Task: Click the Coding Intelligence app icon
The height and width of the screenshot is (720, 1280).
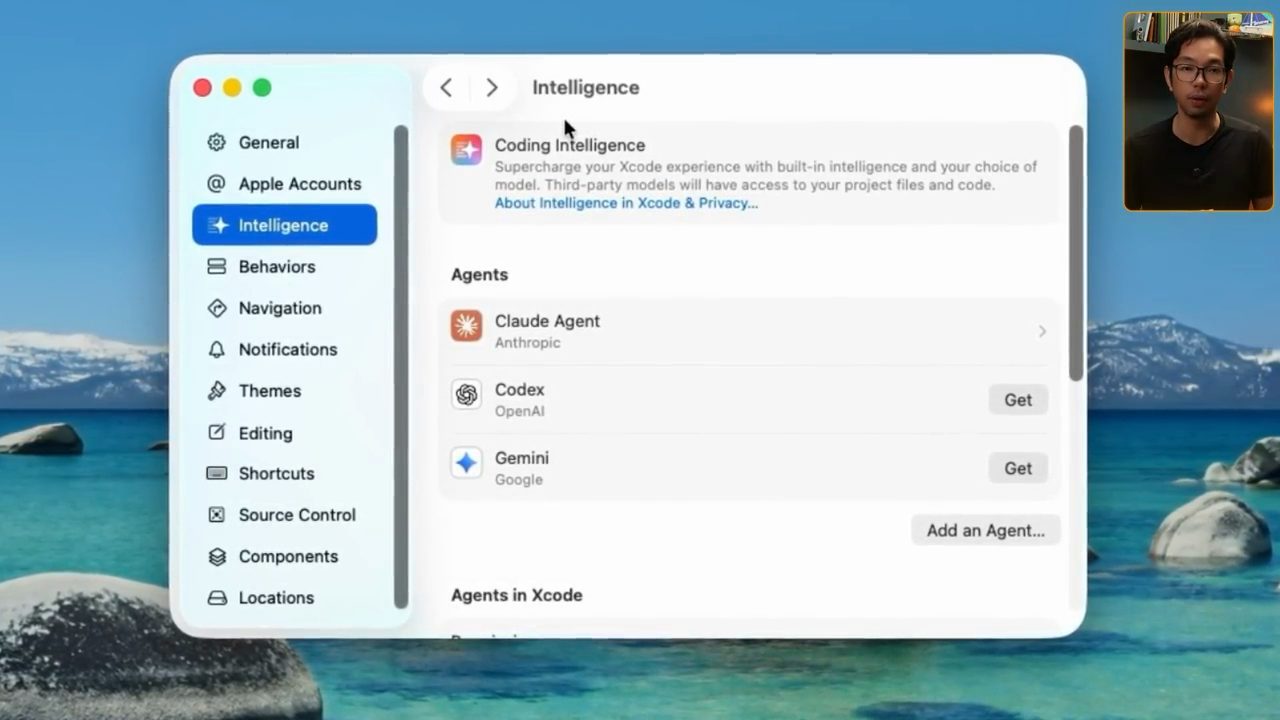Action: [x=466, y=150]
